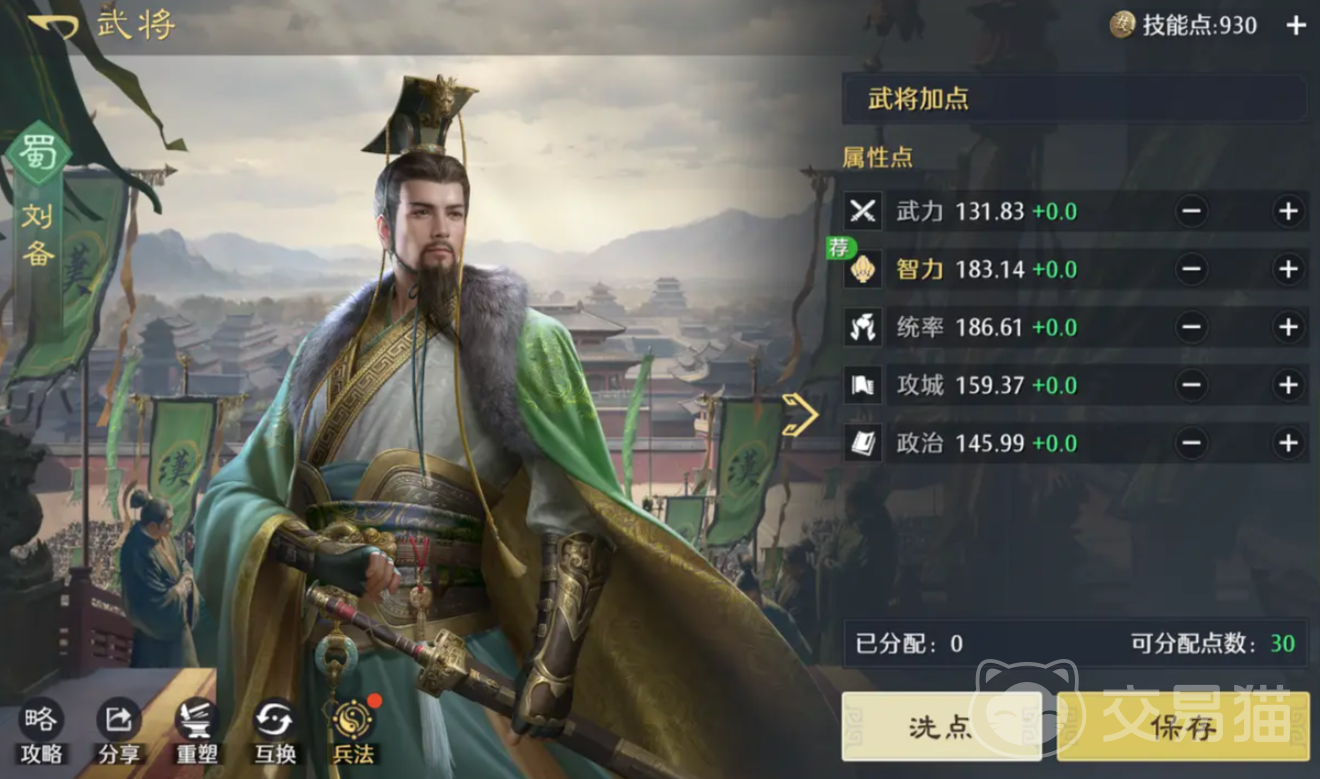The width and height of the screenshot is (1320, 779).
Task: Click the 保存 save button
Action: tap(1183, 727)
